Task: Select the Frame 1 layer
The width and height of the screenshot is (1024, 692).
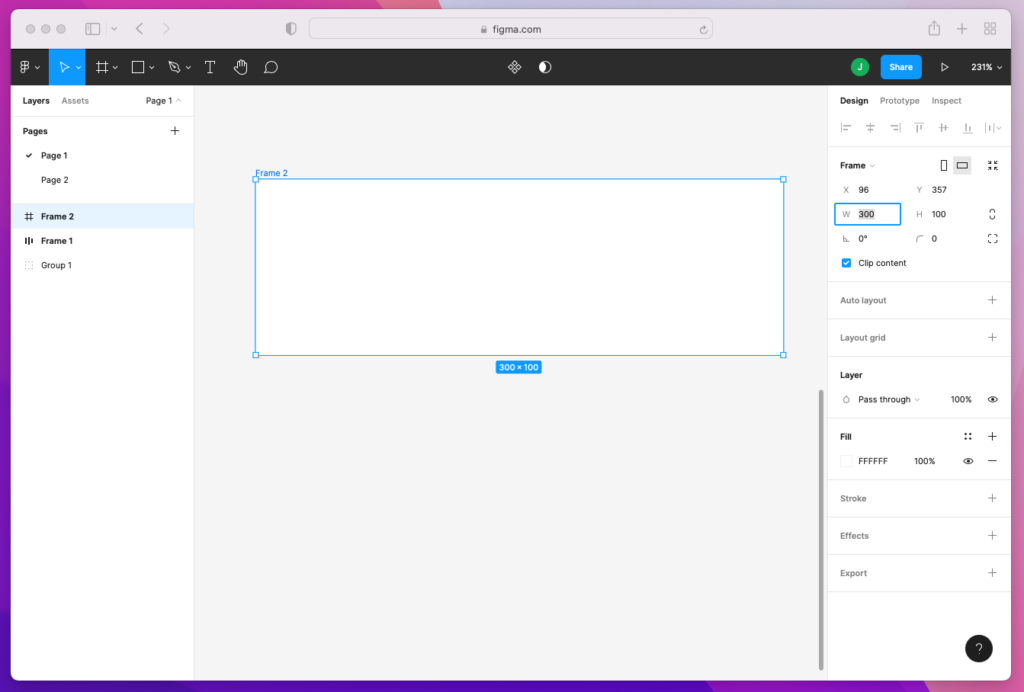Action: [x=102, y=241]
